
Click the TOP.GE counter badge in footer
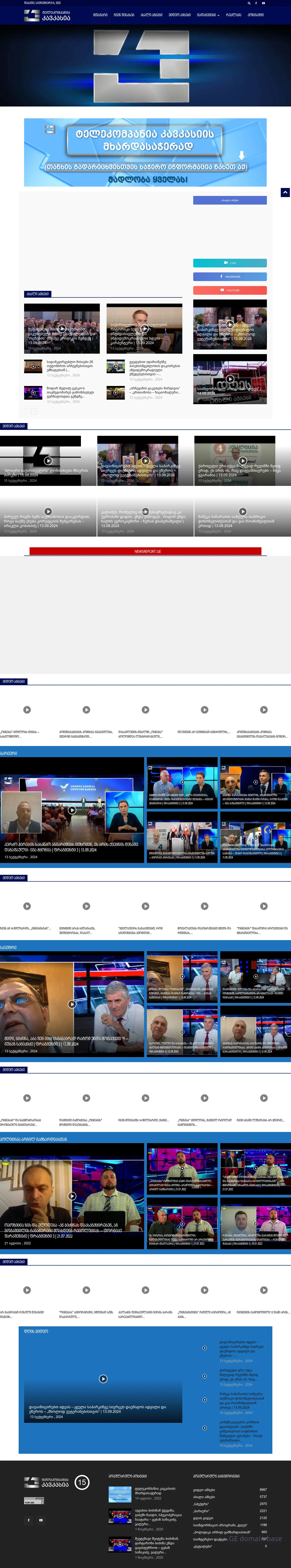click(x=34, y=1500)
